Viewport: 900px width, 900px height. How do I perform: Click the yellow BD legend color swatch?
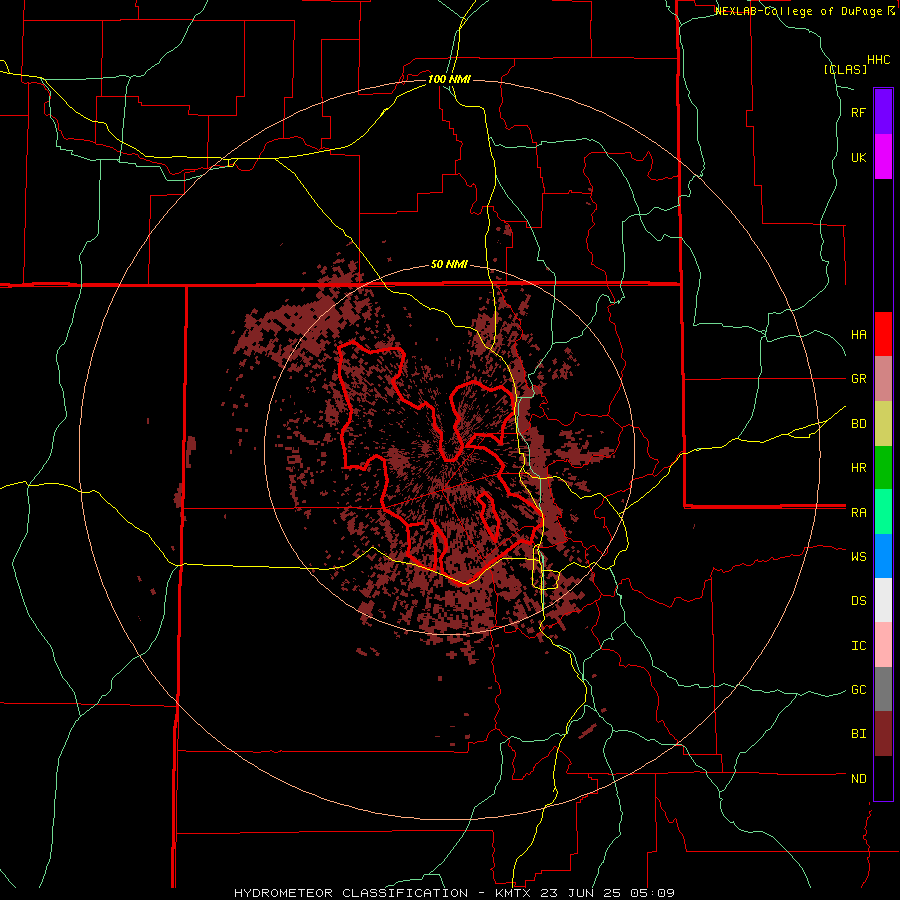pyautogui.click(x=883, y=423)
